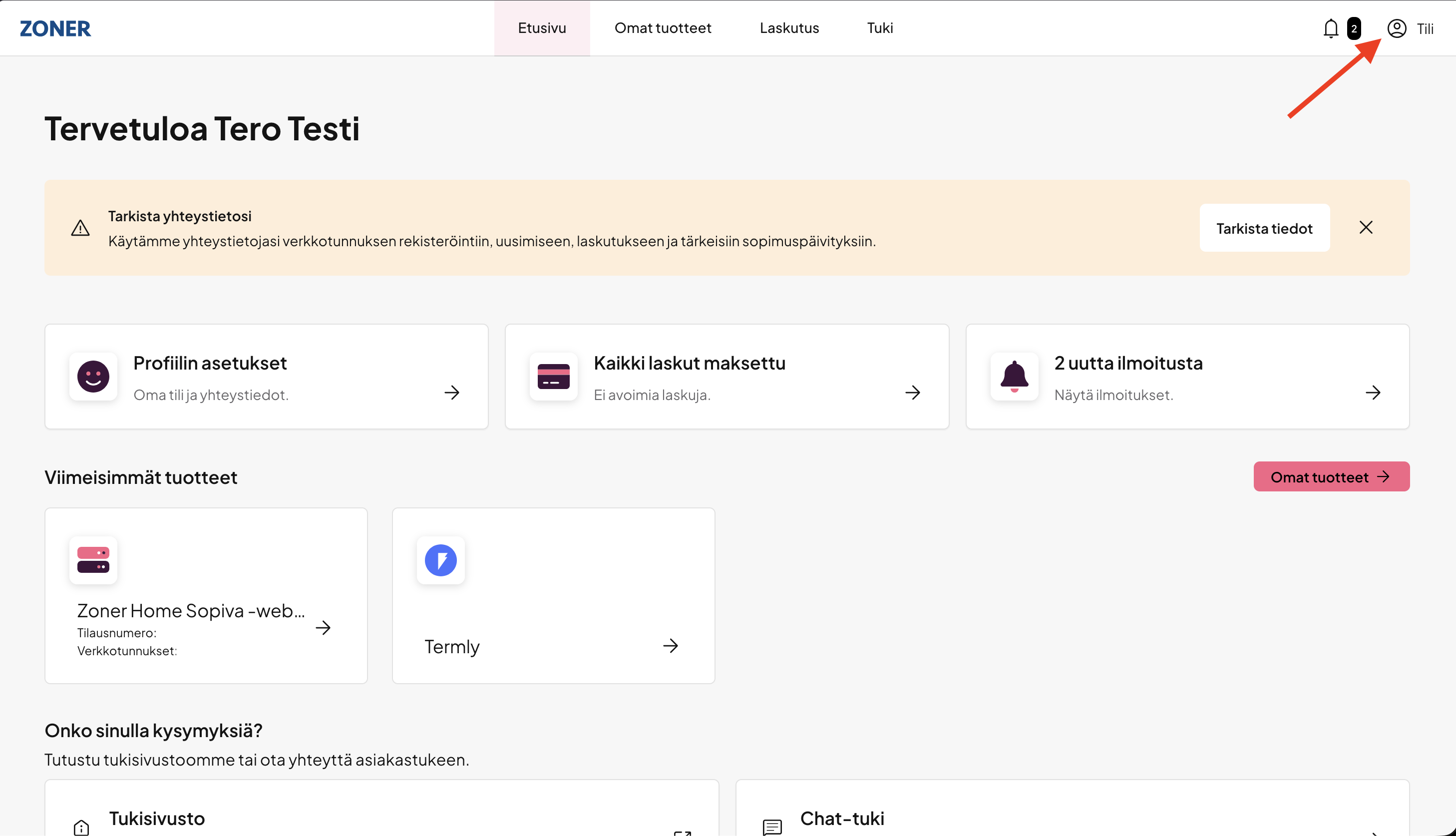Click the notification count badge showing 2
The width and height of the screenshot is (1456, 836).
(1354, 28)
